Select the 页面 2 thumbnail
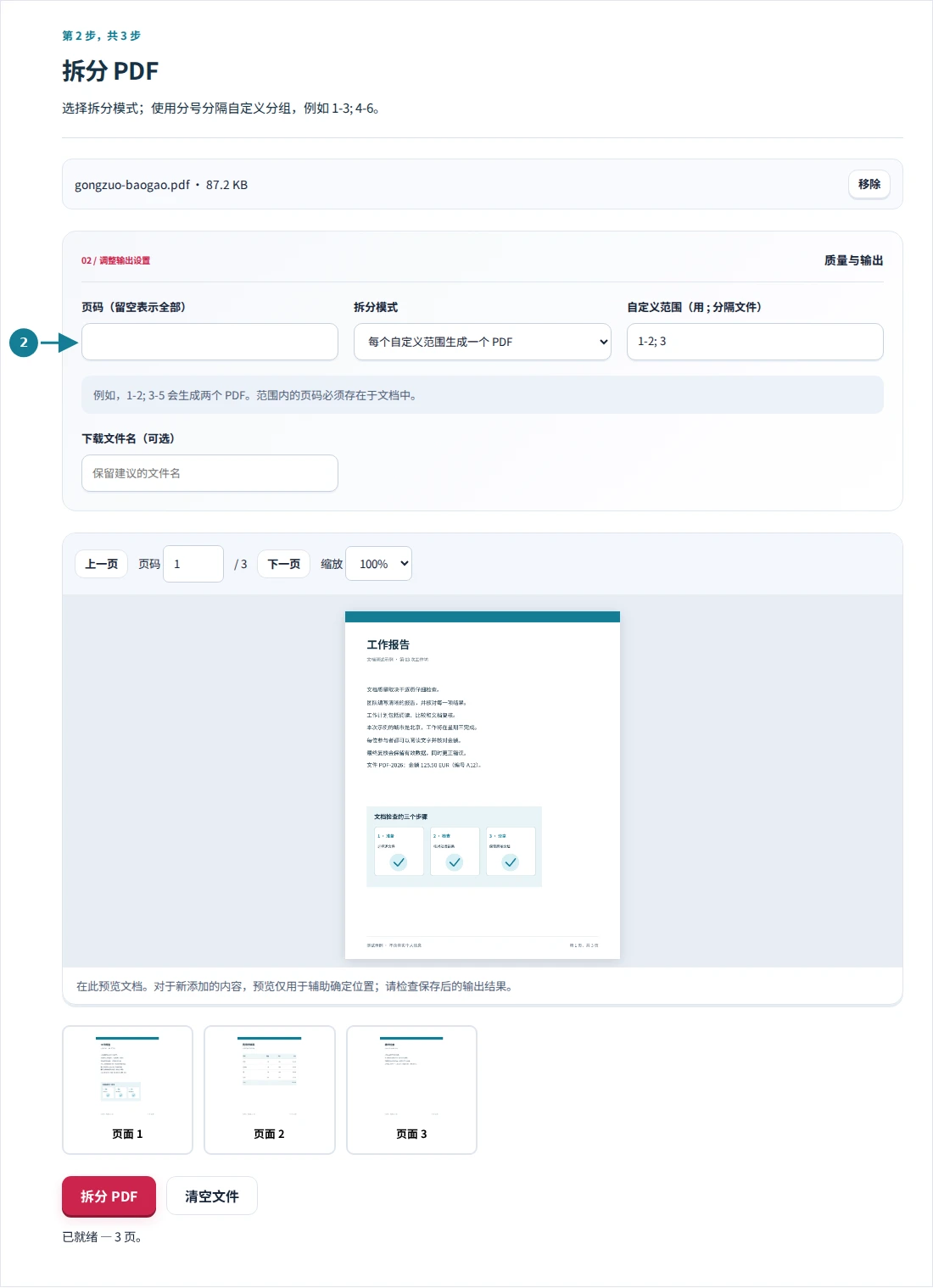Viewport: 933px width, 1288px height. coord(270,1090)
